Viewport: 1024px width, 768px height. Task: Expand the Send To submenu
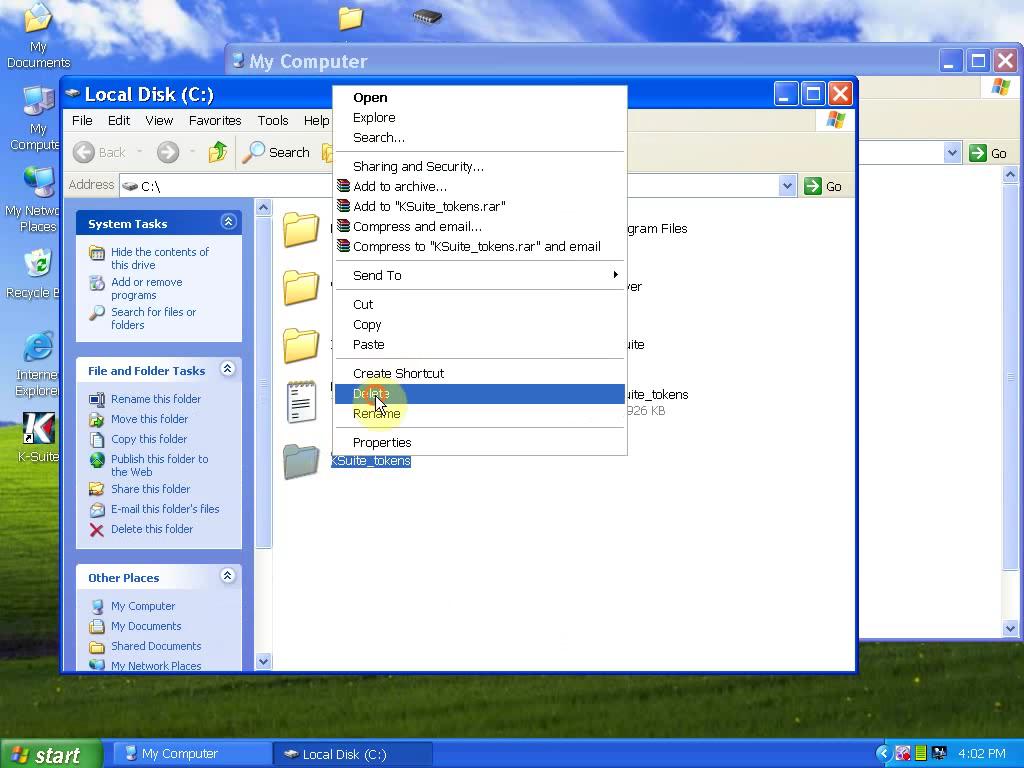[479, 276]
